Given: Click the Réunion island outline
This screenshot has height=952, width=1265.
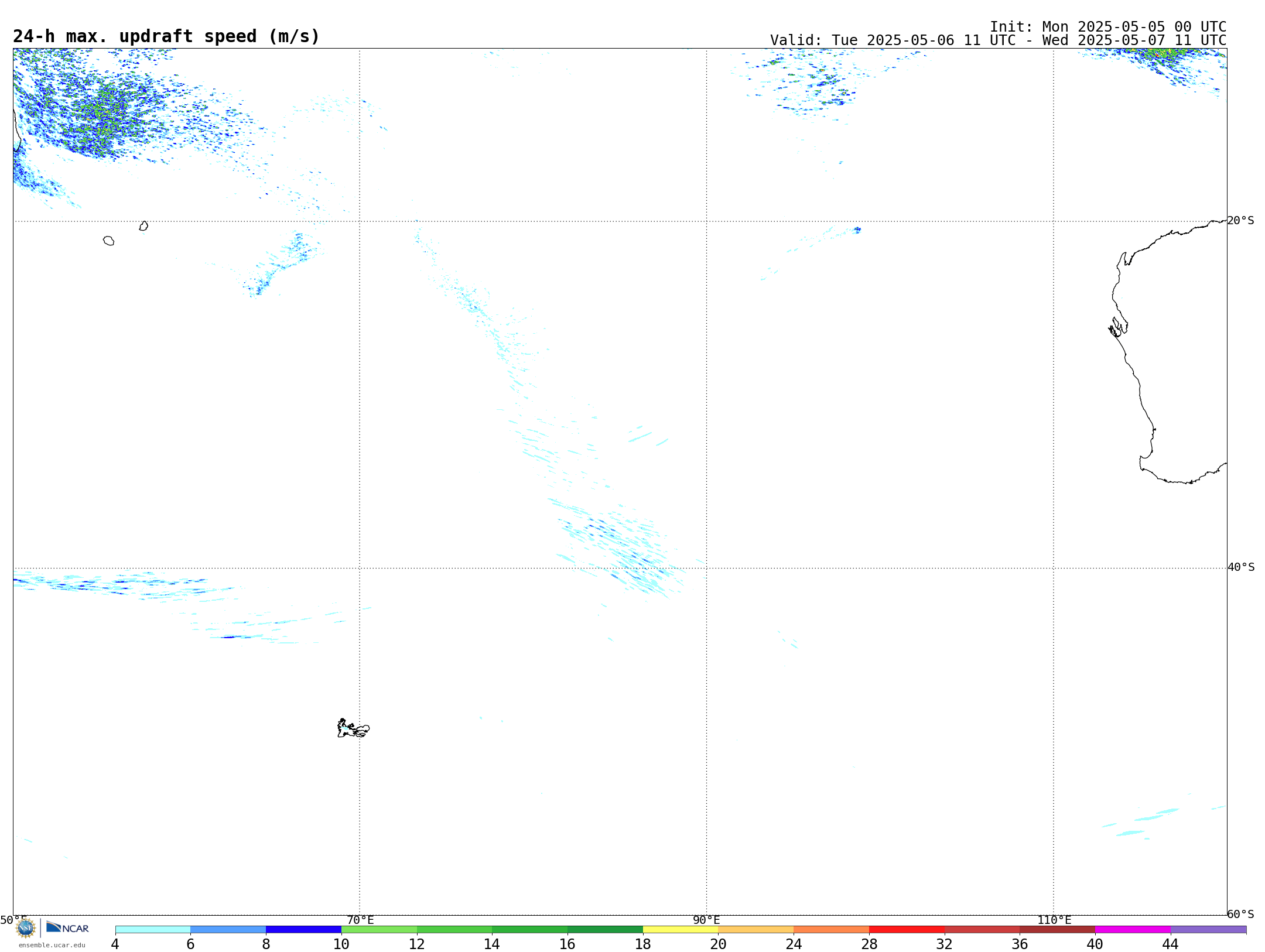Looking at the screenshot, I should click(109, 241).
